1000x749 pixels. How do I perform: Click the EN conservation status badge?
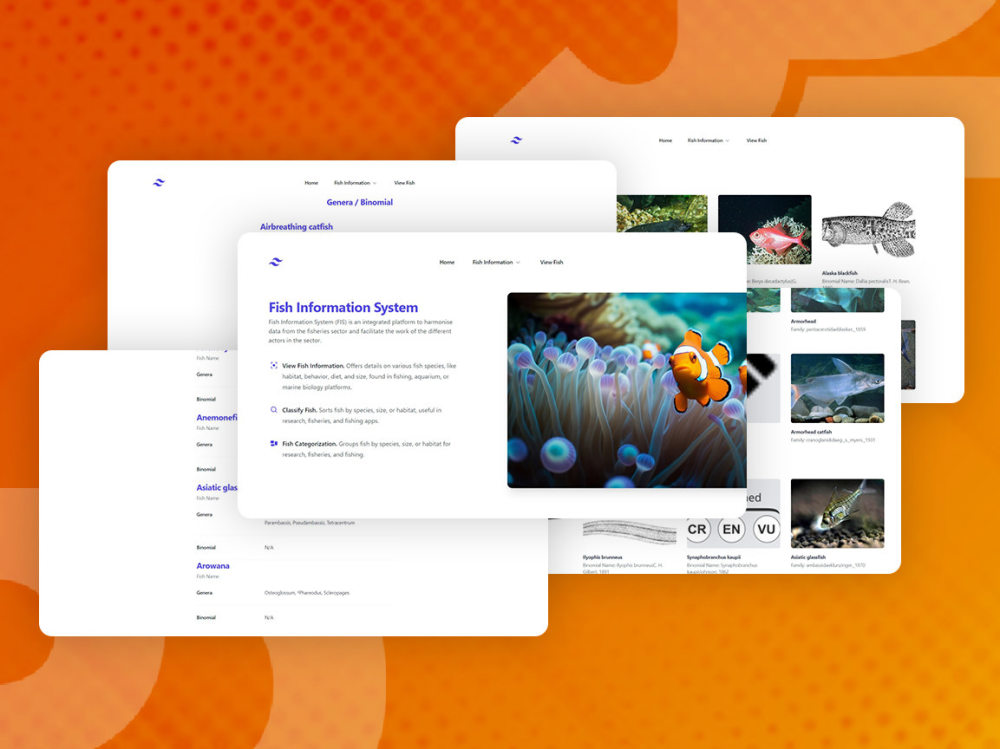(732, 529)
